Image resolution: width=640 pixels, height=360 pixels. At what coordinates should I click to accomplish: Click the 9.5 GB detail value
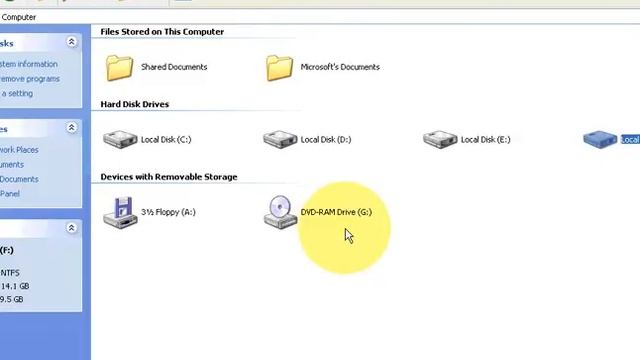point(12,299)
